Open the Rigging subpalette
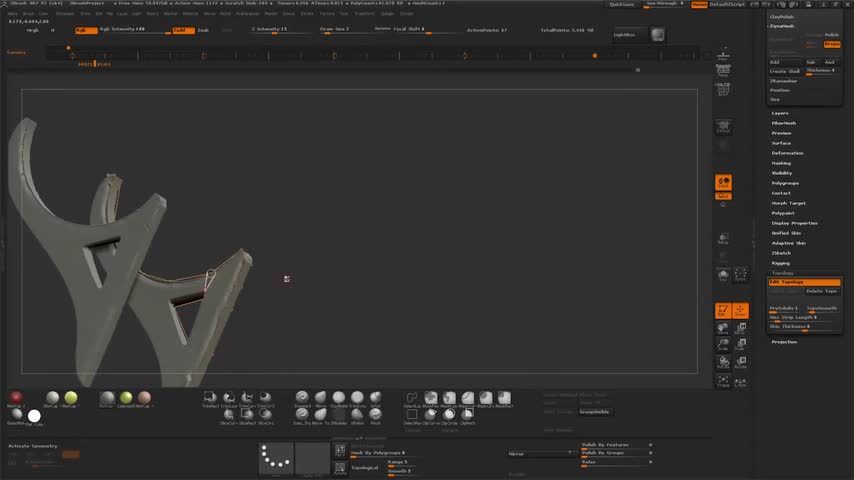Viewport: 854px width, 480px height. click(780, 263)
